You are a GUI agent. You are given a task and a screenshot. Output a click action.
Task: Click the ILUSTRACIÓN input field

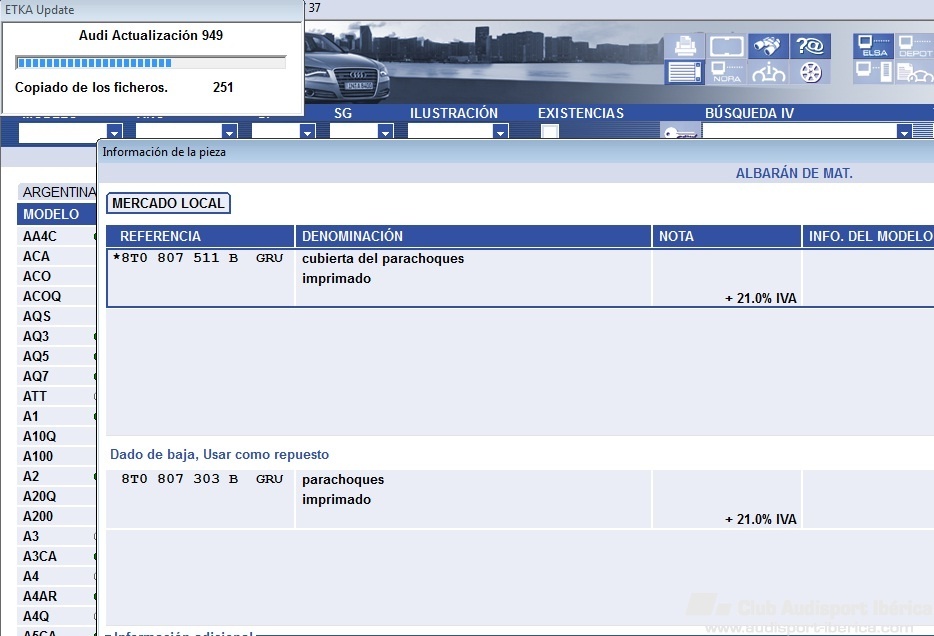pos(450,131)
